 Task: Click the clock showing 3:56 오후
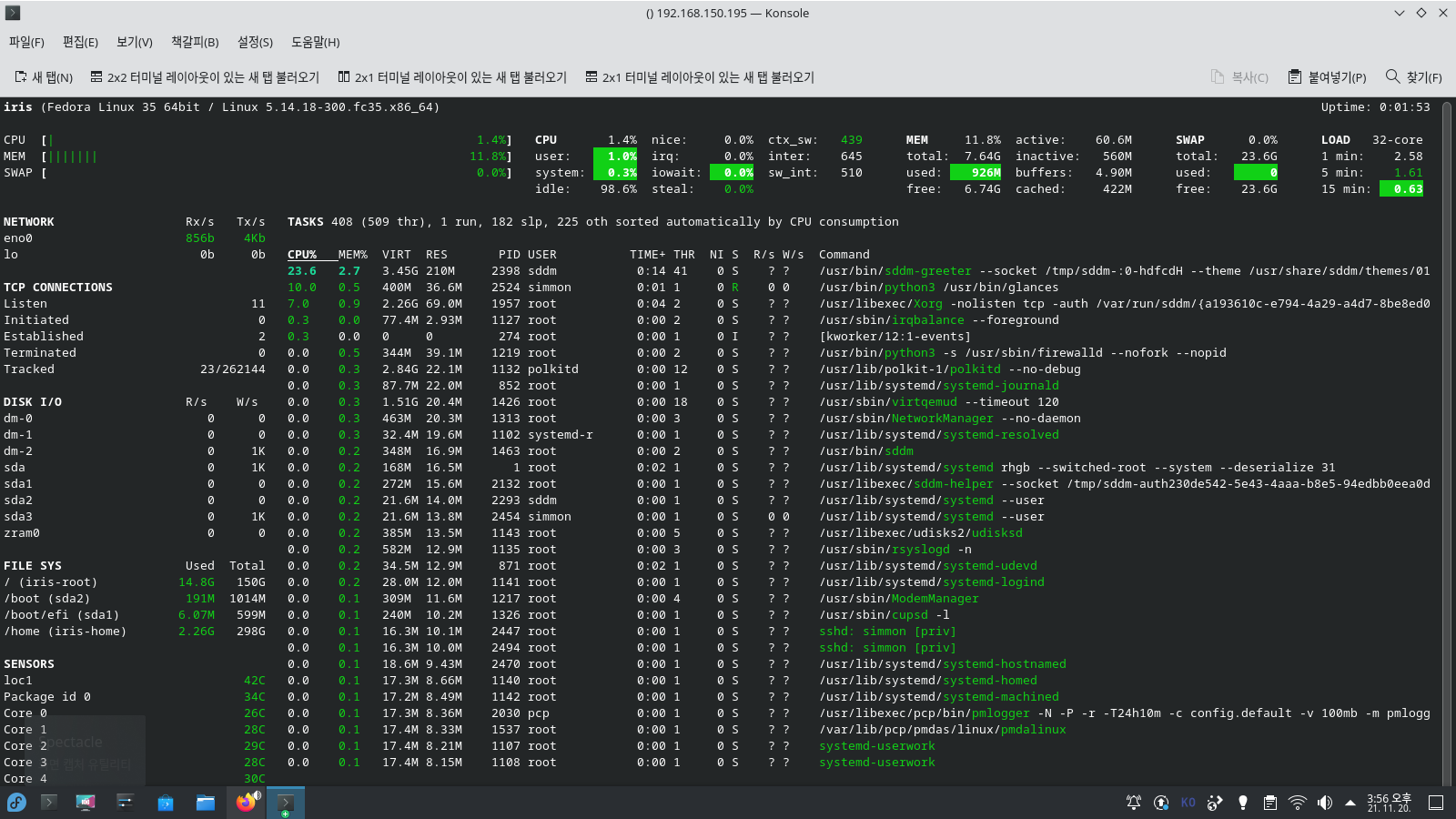click(x=1389, y=803)
